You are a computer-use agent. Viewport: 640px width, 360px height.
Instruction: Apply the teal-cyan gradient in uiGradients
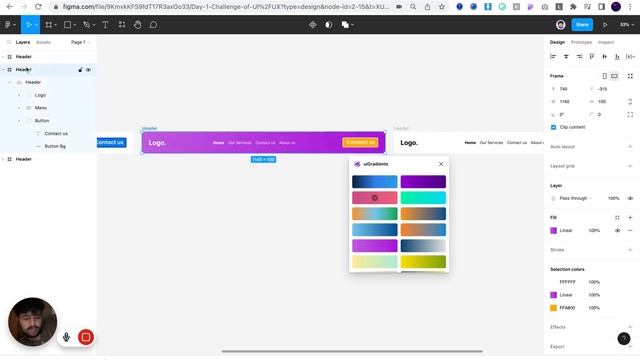click(423, 198)
